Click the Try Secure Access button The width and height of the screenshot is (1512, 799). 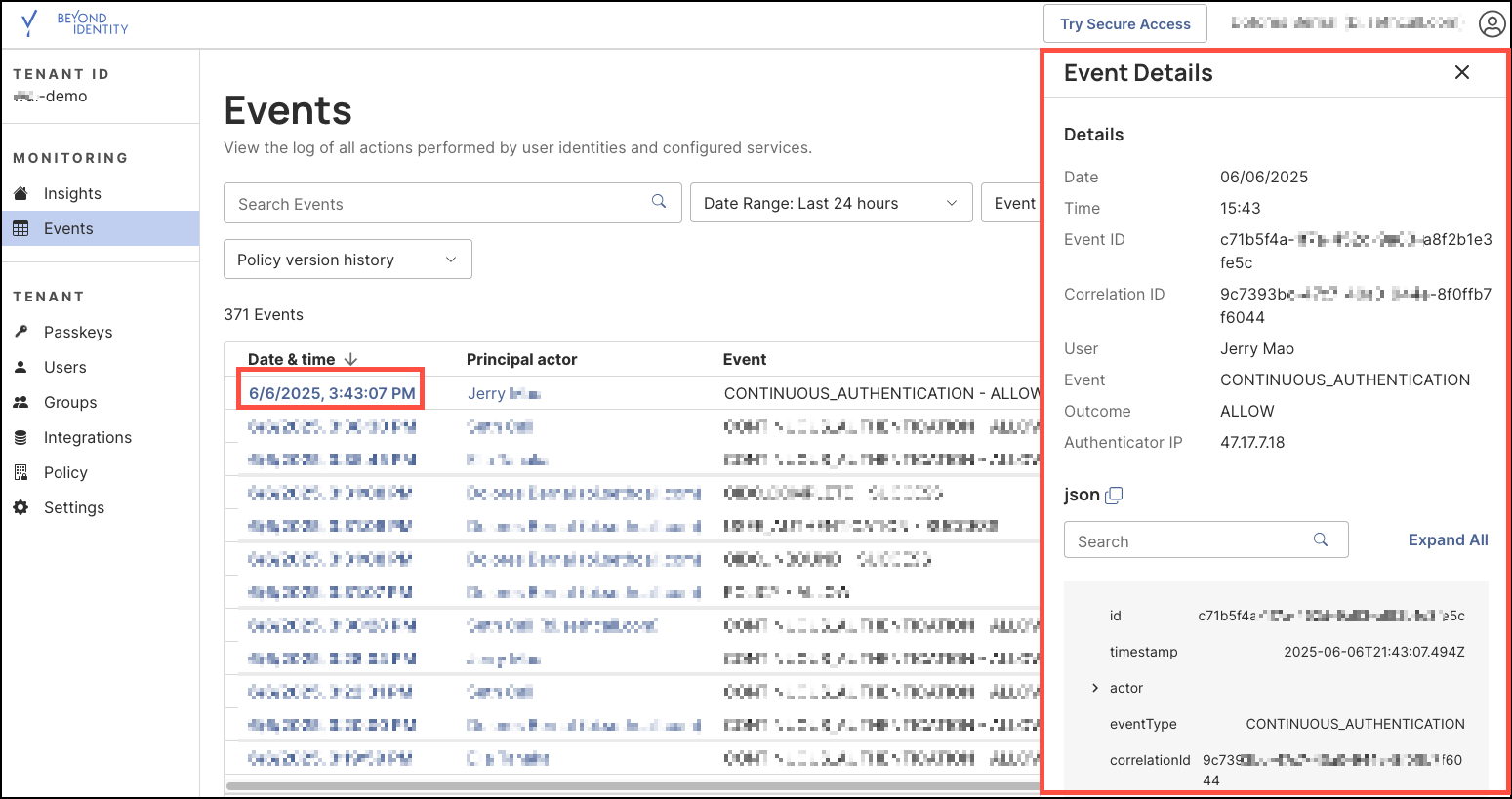tap(1124, 24)
